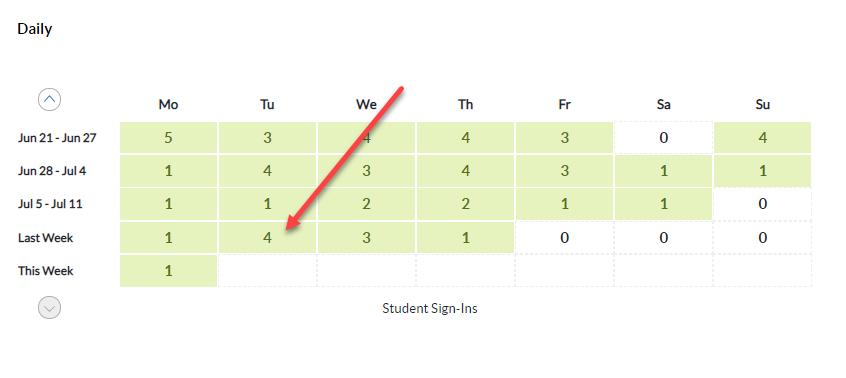Select Last Week Tuesday cell showing 4
The width and height of the screenshot is (846, 378).
point(267,237)
